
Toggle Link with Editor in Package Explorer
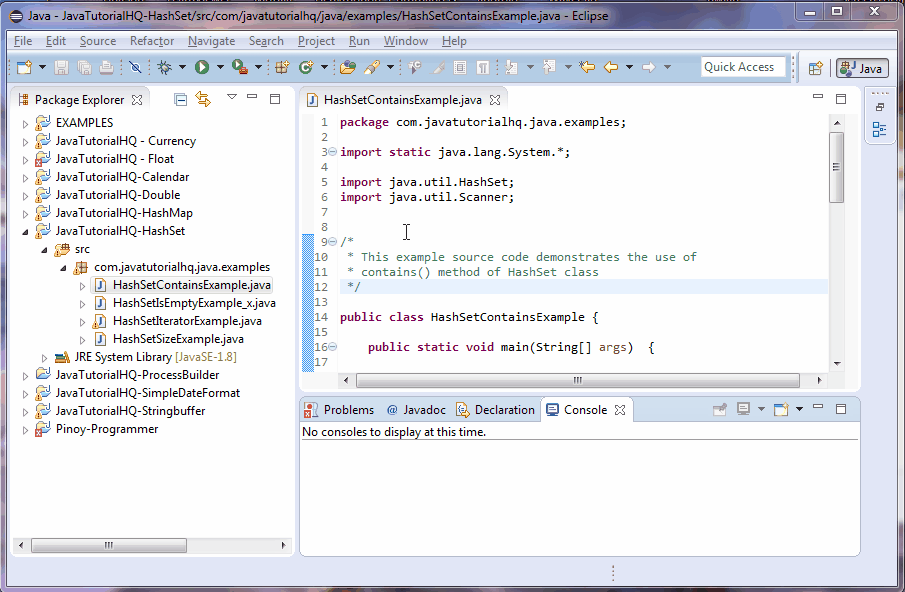click(x=203, y=98)
